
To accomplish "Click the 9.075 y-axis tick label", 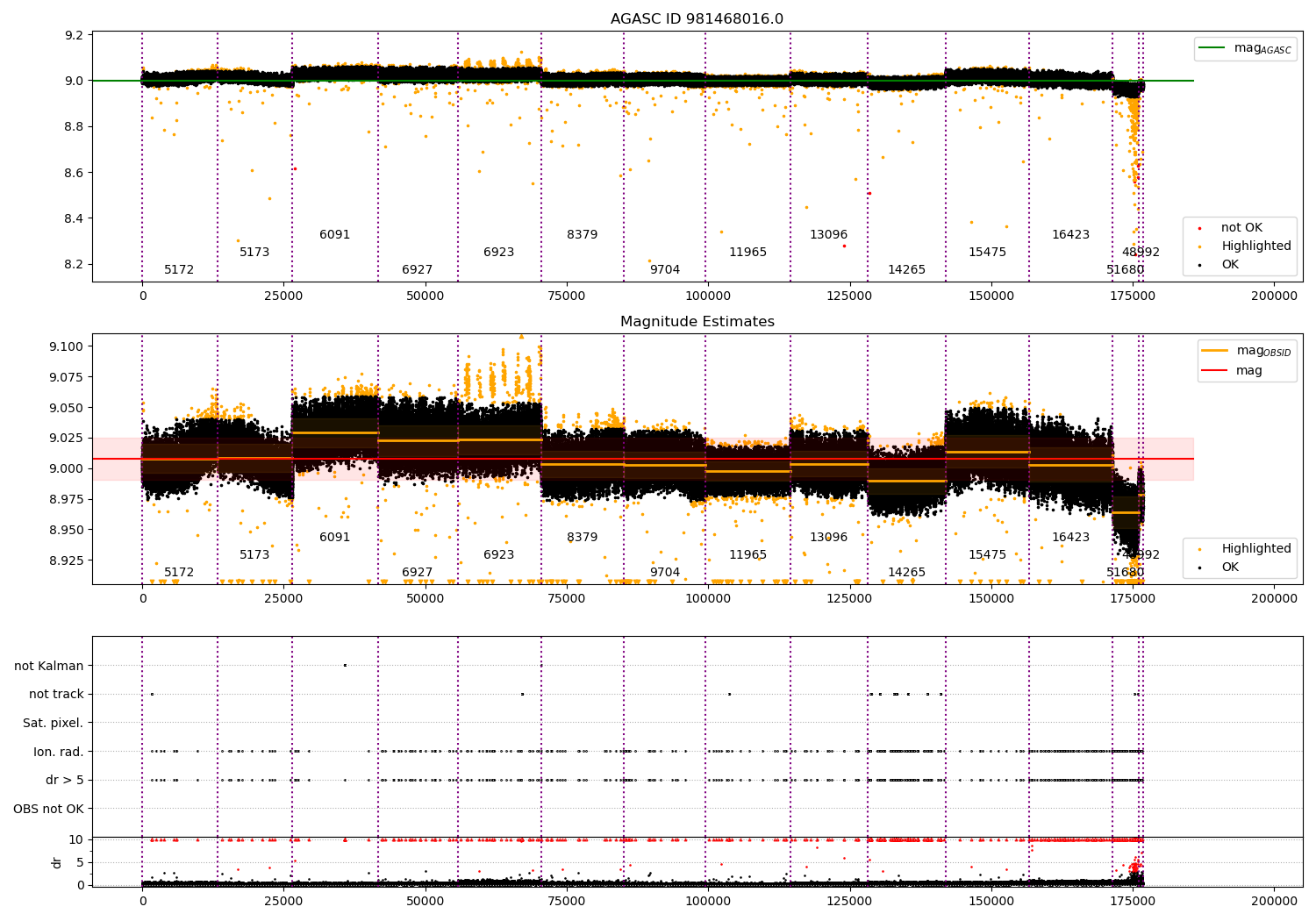I will pos(68,377).
